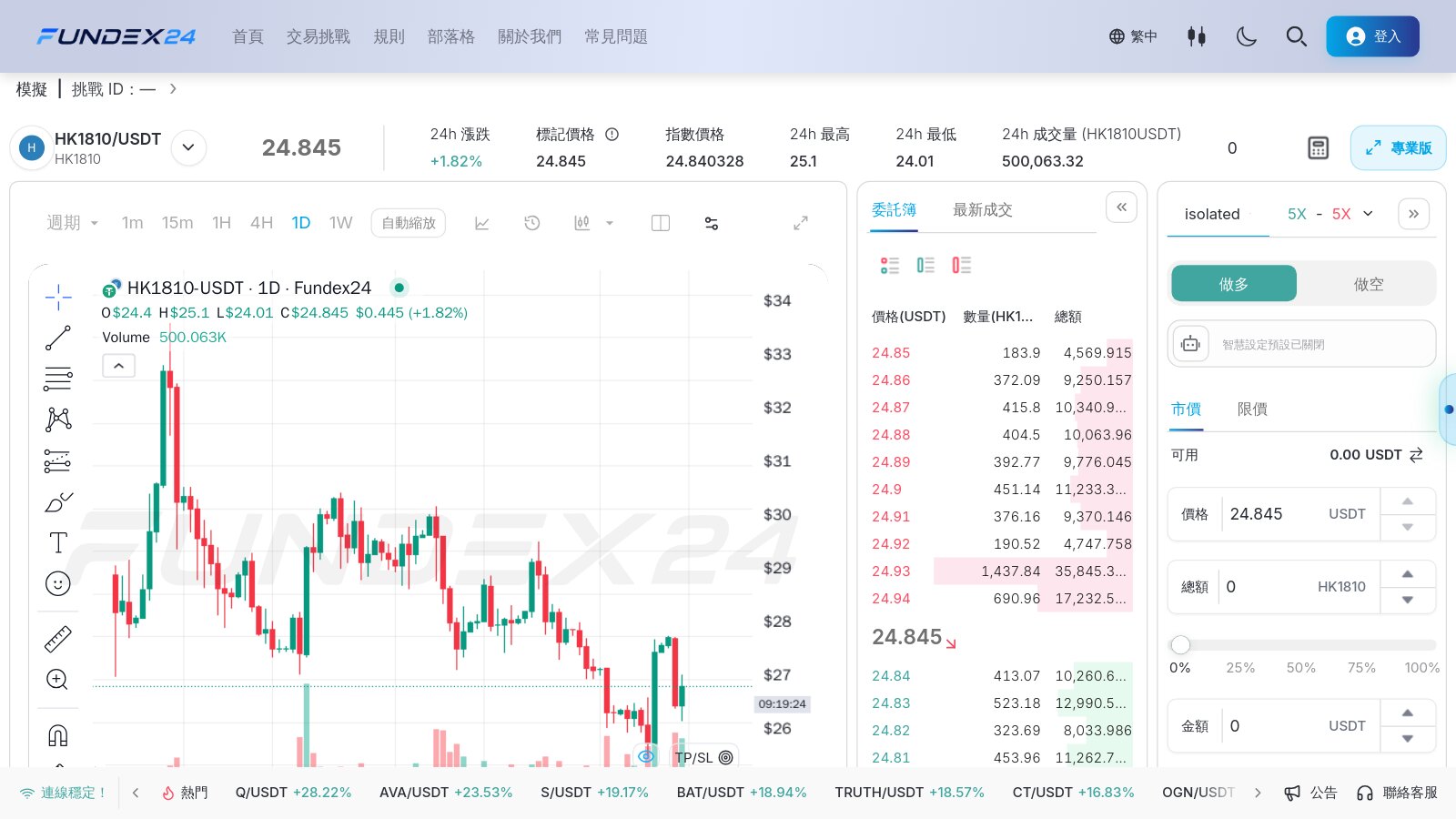Switch to dark mode with moon icon
Image resolution: width=1456 pixels, height=819 pixels.
(x=1247, y=36)
